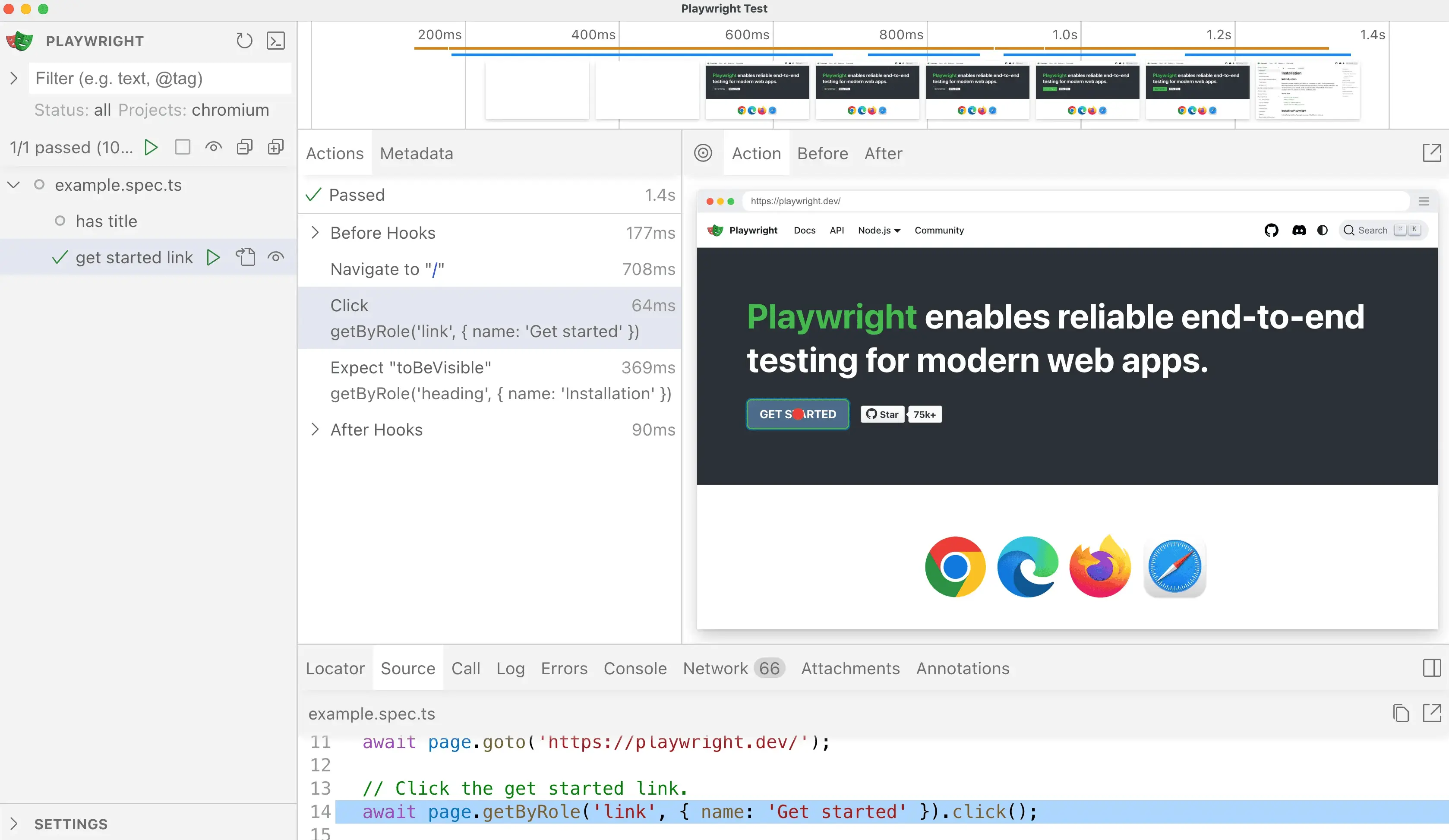Click the stop test run square icon
The width and height of the screenshot is (1449, 840).
[x=182, y=147]
